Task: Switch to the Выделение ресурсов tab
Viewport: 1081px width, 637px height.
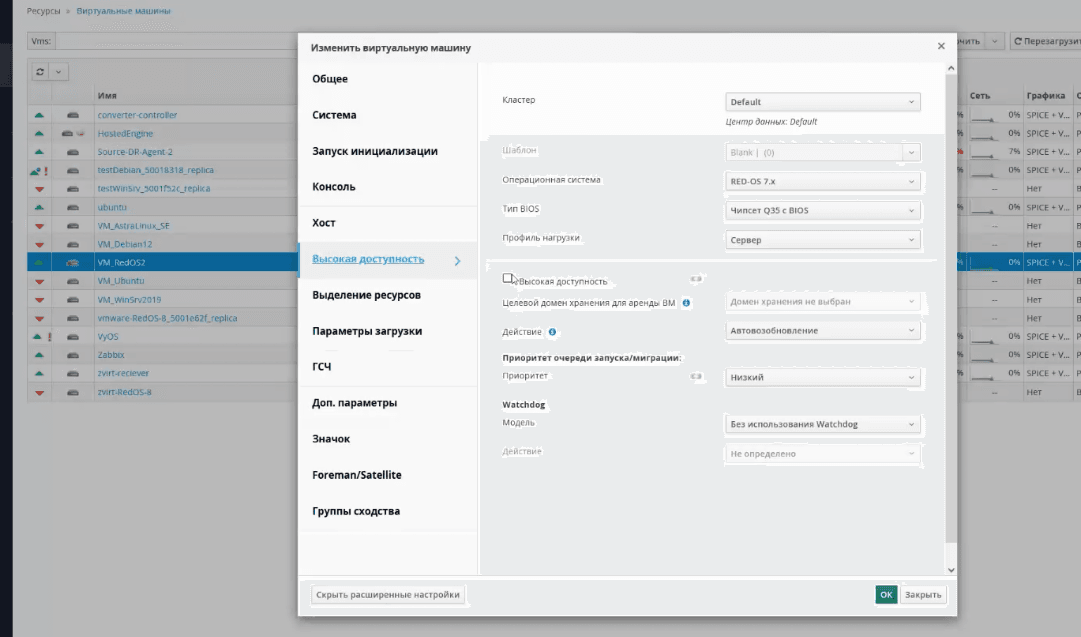Action: [x=366, y=295]
